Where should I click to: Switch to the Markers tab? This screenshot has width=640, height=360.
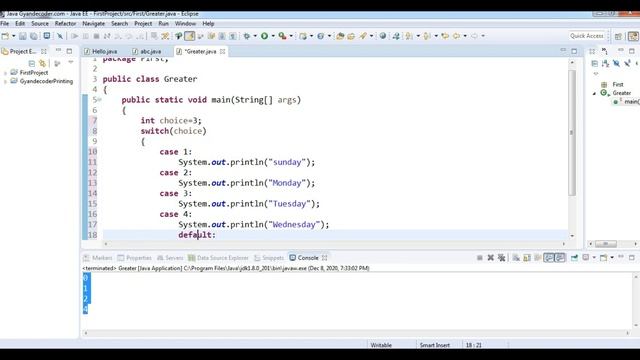[x=98, y=258]
